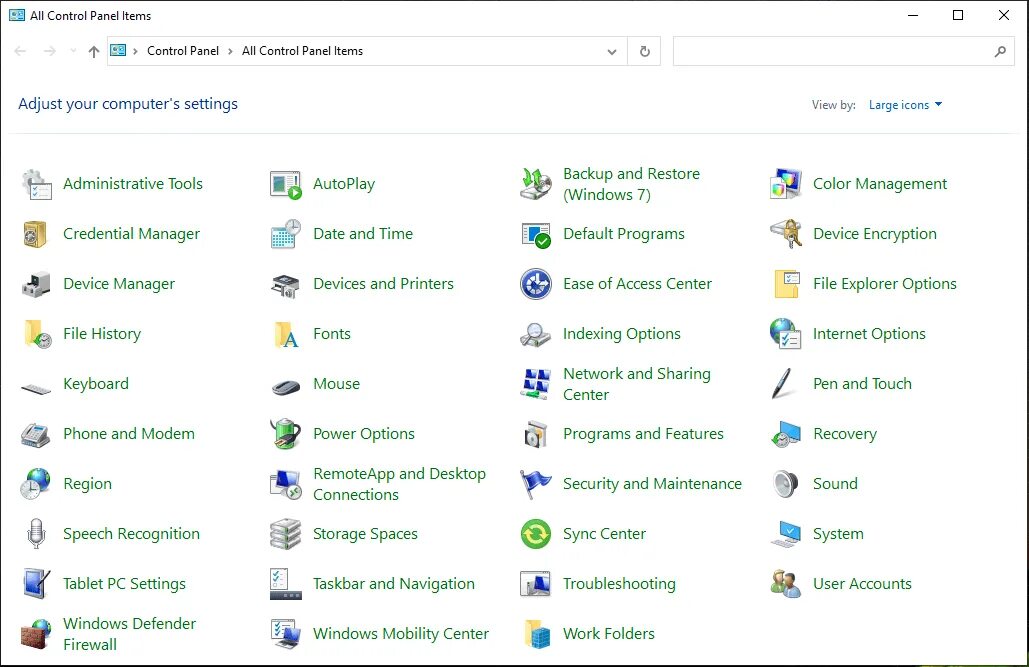Open the Sound speaker icon
The width and height of the screenshot is (1029, 667).
point(785,484)
